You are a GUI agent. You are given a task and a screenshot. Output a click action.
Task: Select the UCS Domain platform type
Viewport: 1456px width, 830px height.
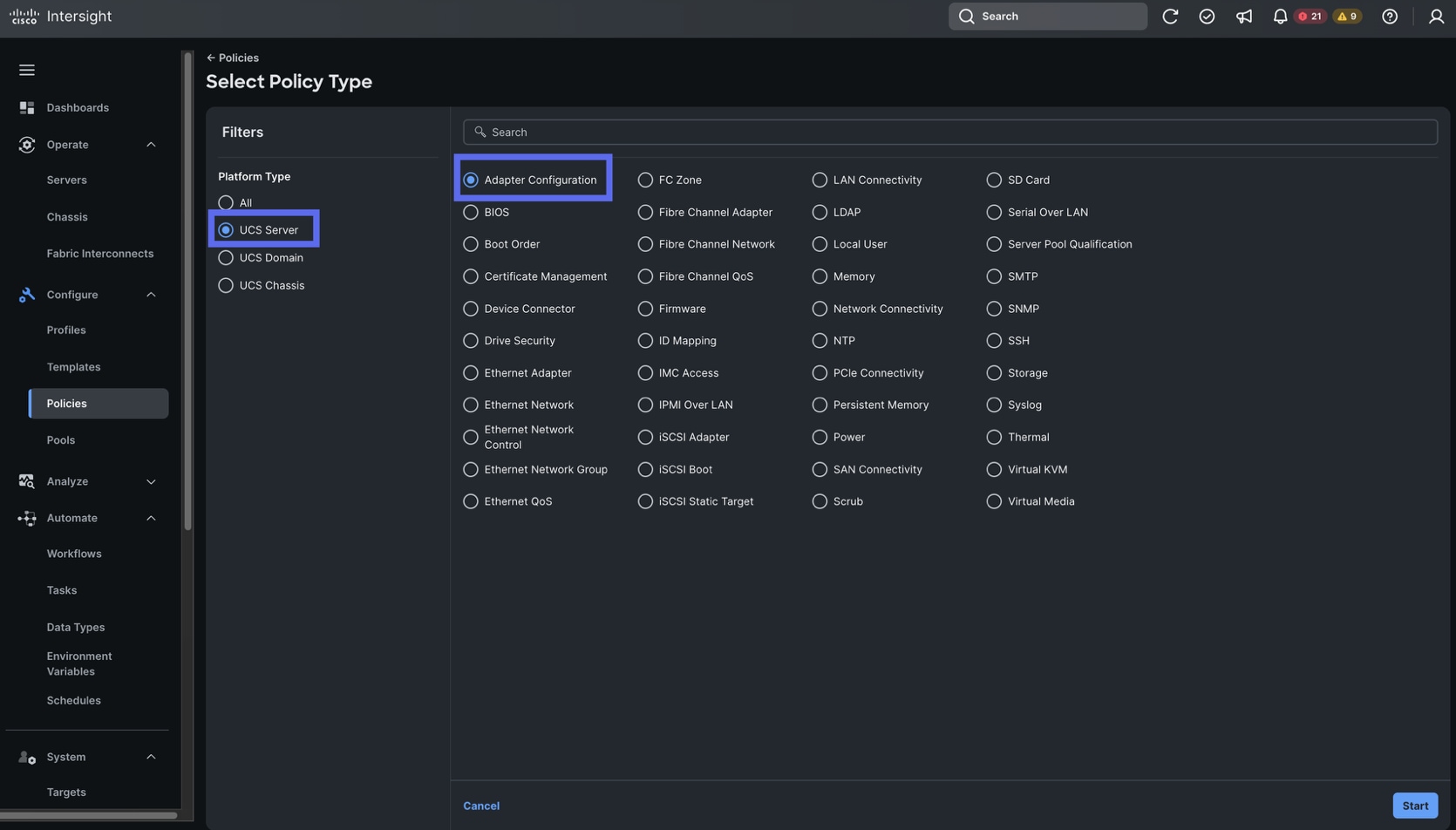(226, 258)
